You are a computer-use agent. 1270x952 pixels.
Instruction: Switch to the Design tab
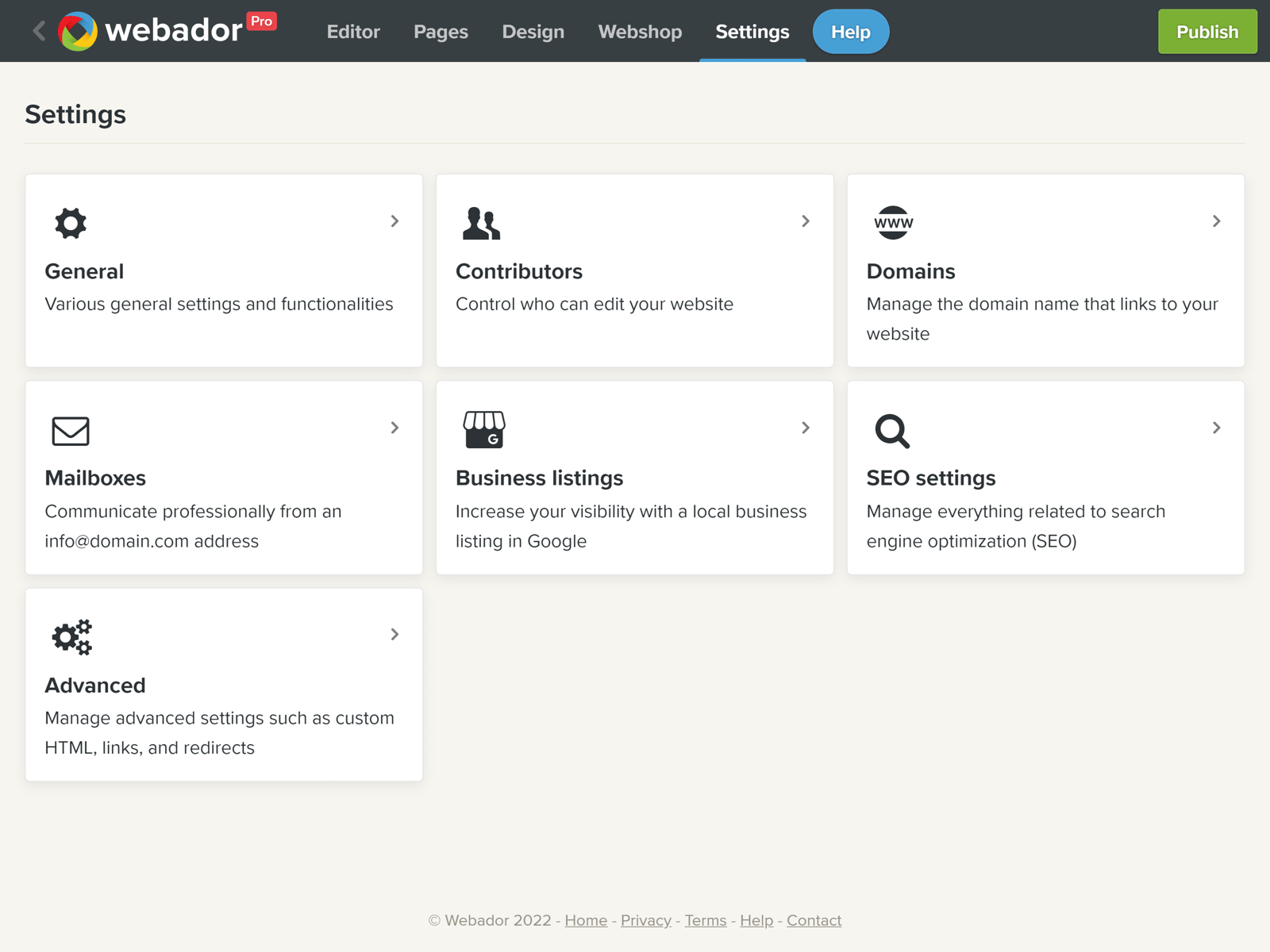[x=533, y=32]
